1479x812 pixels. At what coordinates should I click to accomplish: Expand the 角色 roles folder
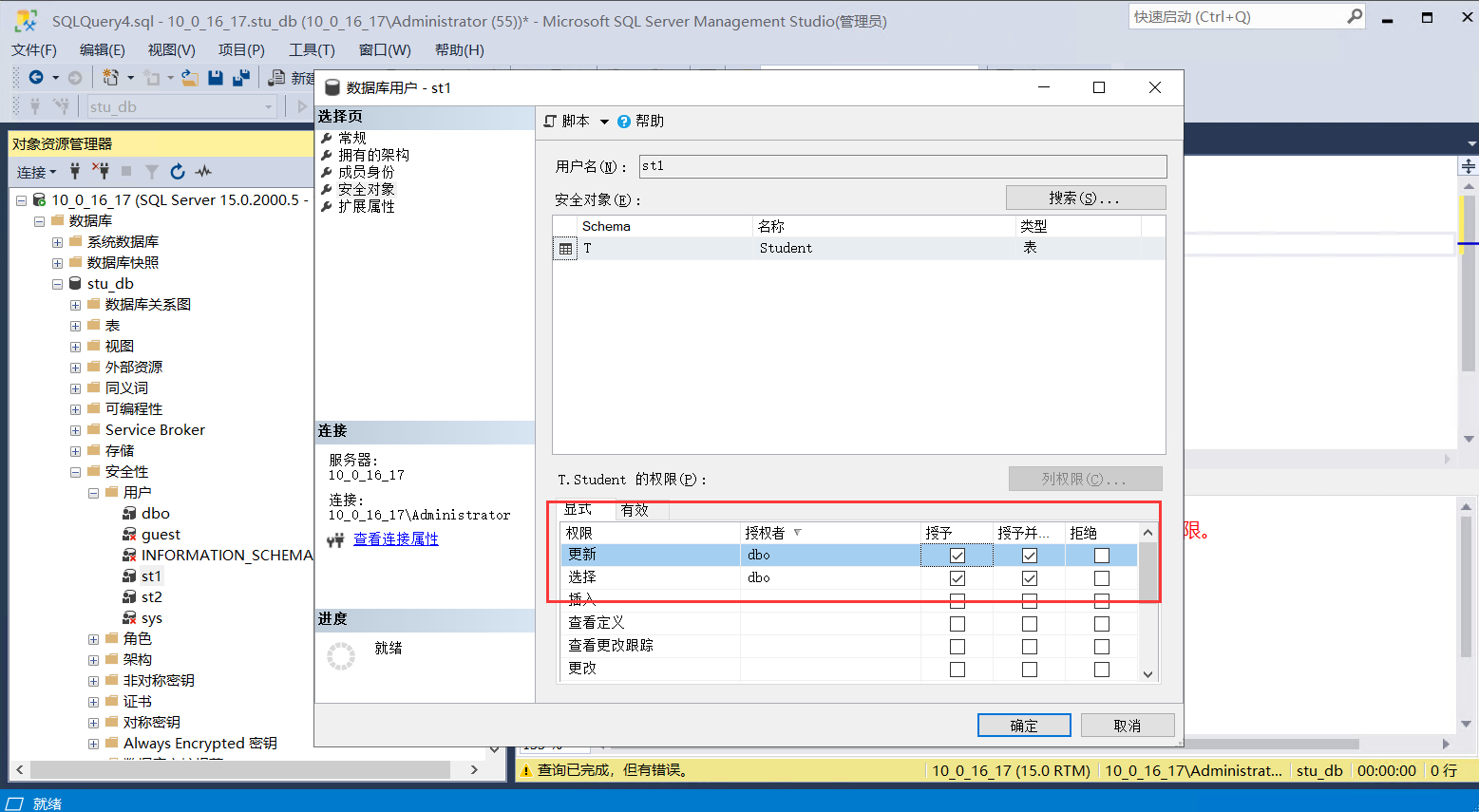93,639
